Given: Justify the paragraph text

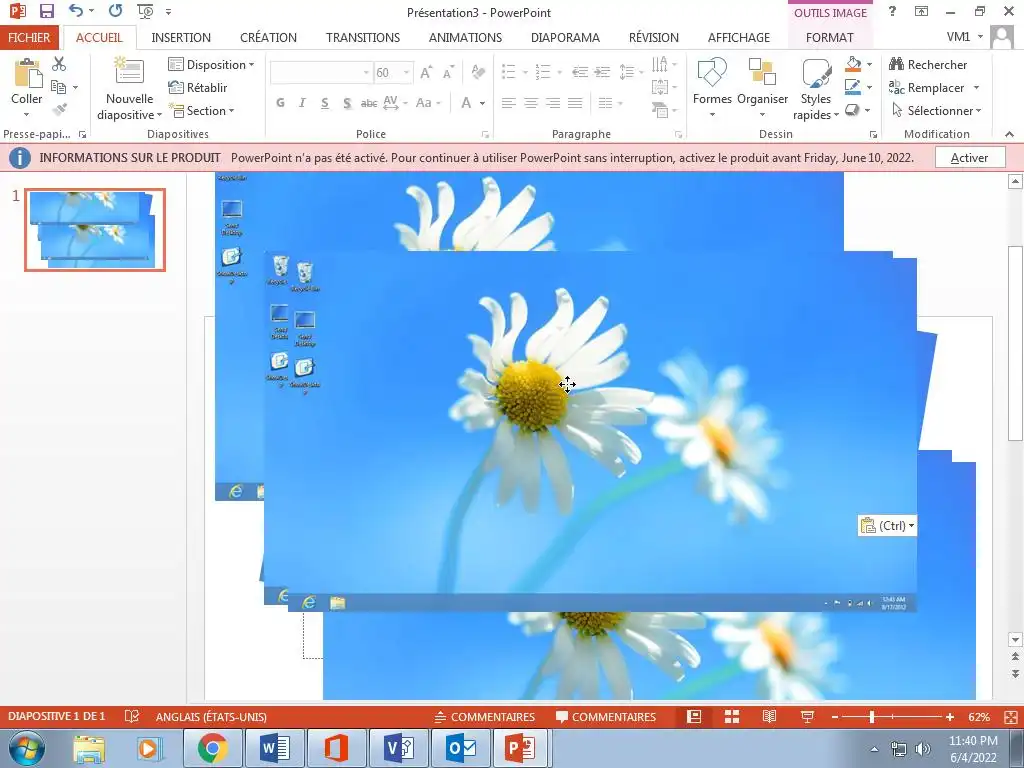Looking at the screenshot, I should click(x=575, y=103).
